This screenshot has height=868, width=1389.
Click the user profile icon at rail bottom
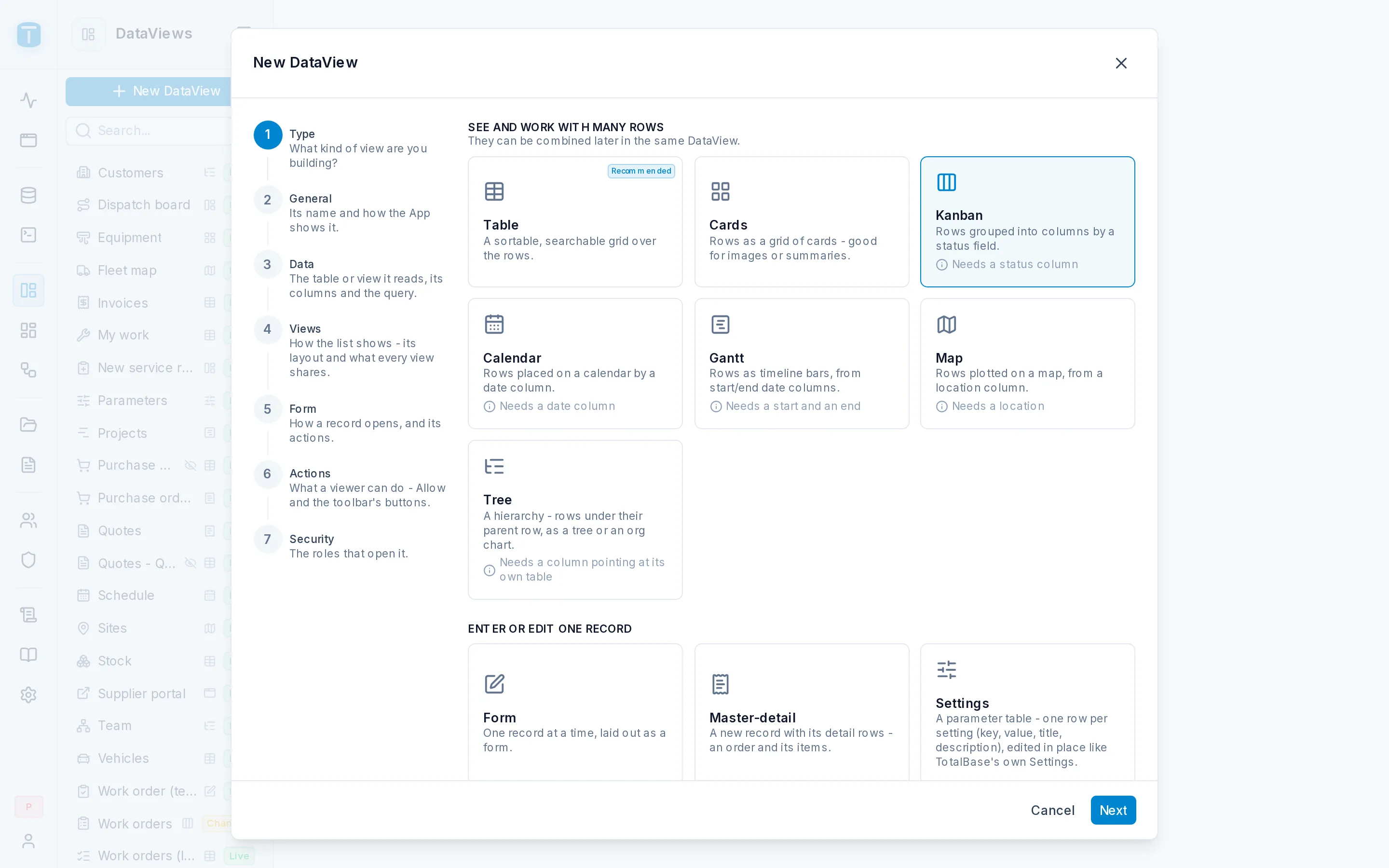pyautogui.click(x=28, y=841)
